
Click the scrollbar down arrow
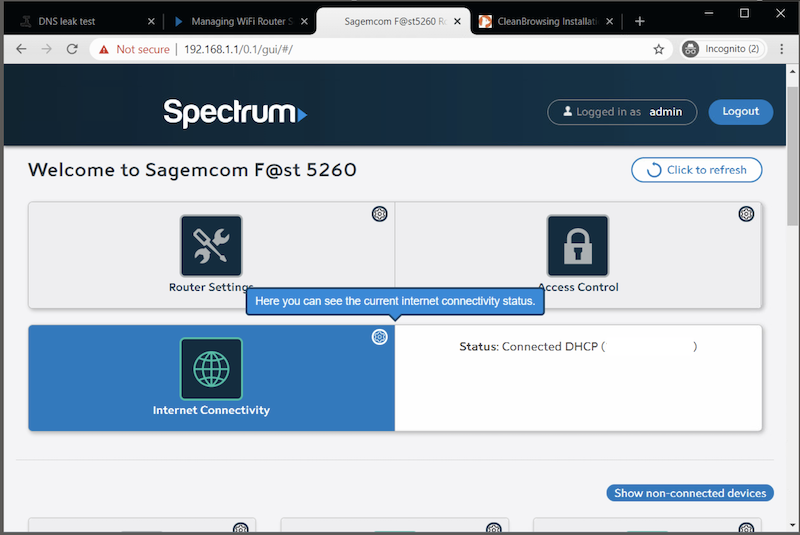coord(792,525)
